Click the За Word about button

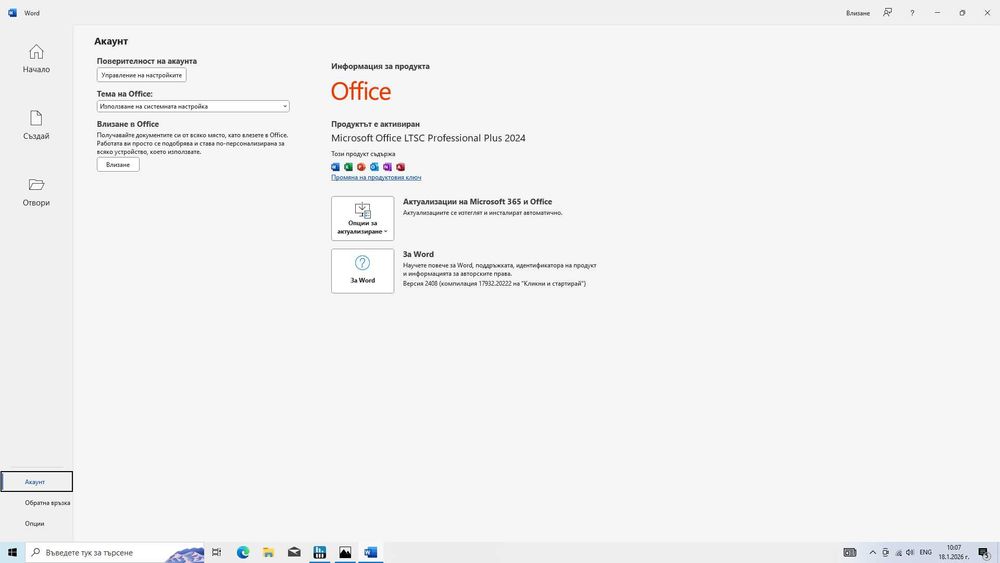(362, 271)
